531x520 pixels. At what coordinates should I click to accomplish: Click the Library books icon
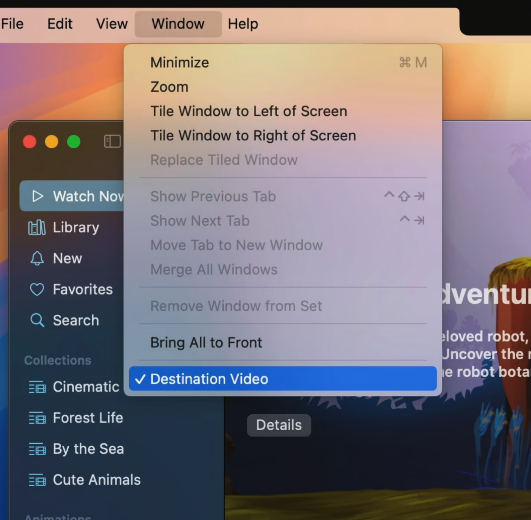[x=37, y=228]
